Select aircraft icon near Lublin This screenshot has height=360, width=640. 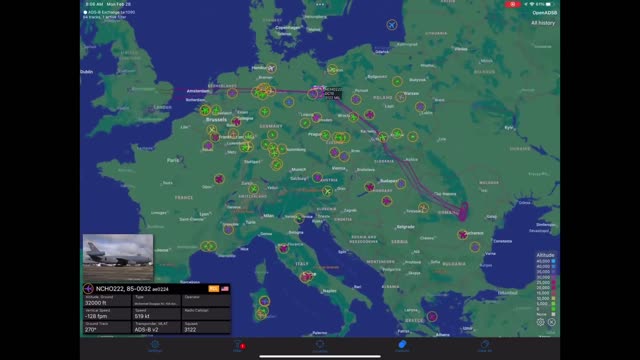coord(420,107)
